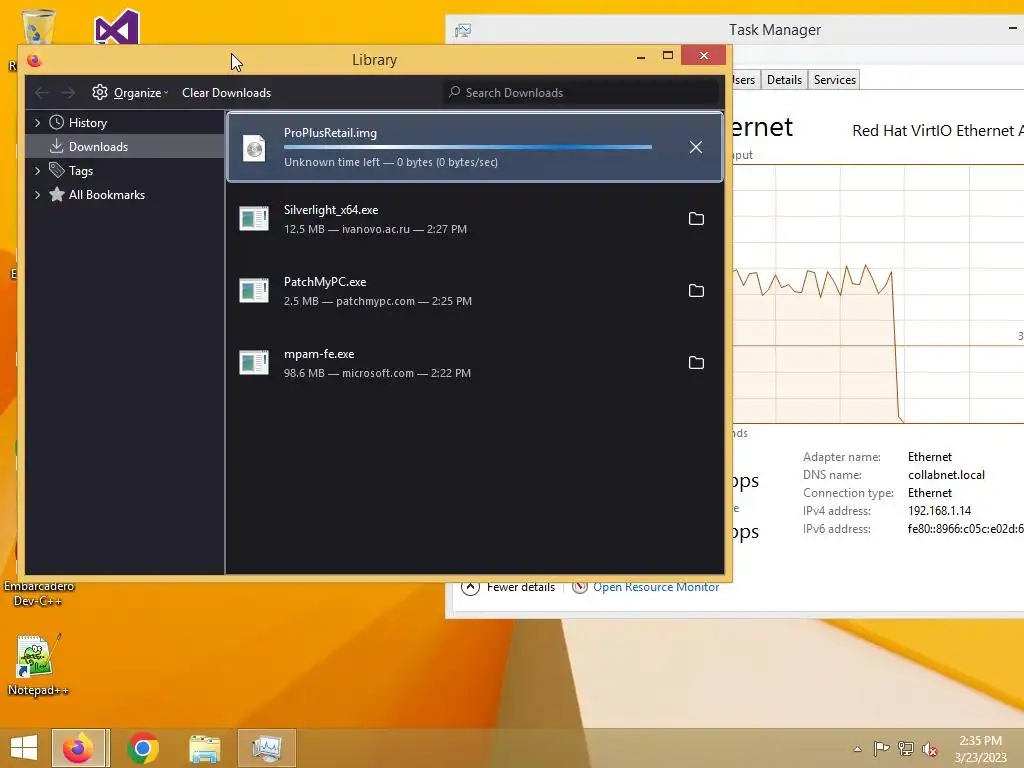Launch Chrome from the taskbar

pos(143,748)
